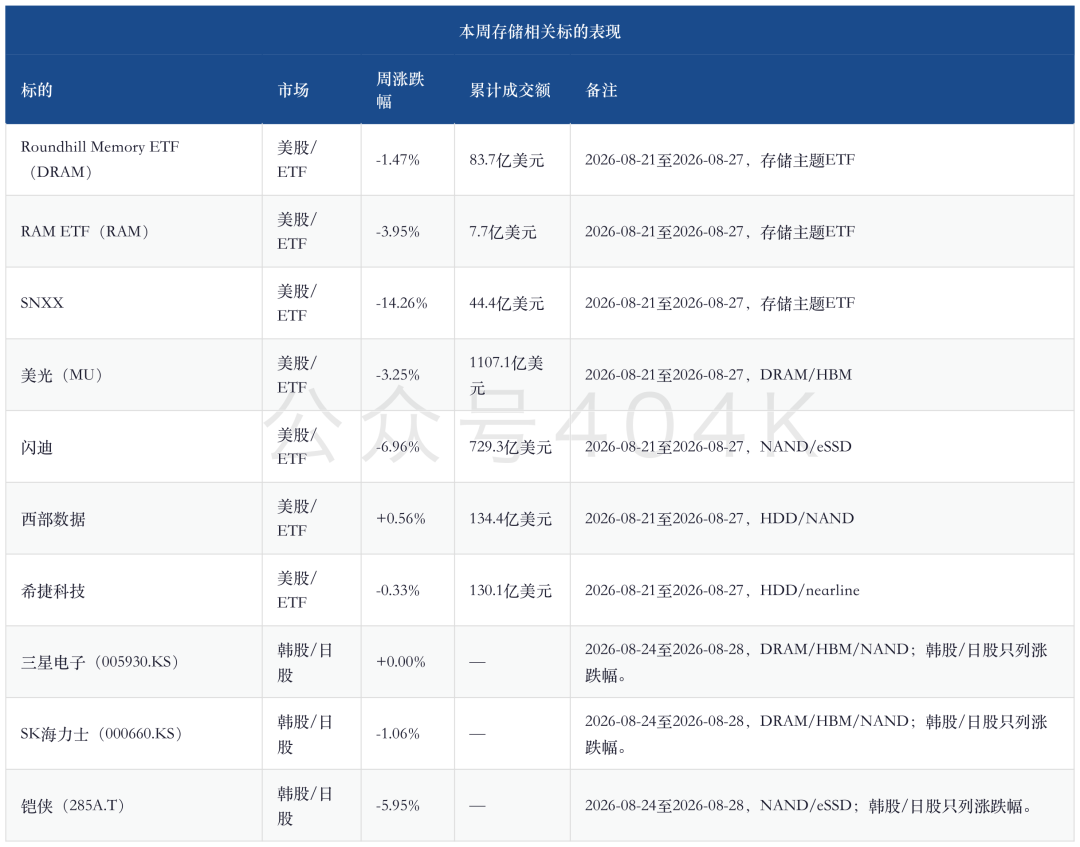The image size is (1080, 847).
Task: Click the -6.96% weekly change value
Action: [x=397, y=447]
